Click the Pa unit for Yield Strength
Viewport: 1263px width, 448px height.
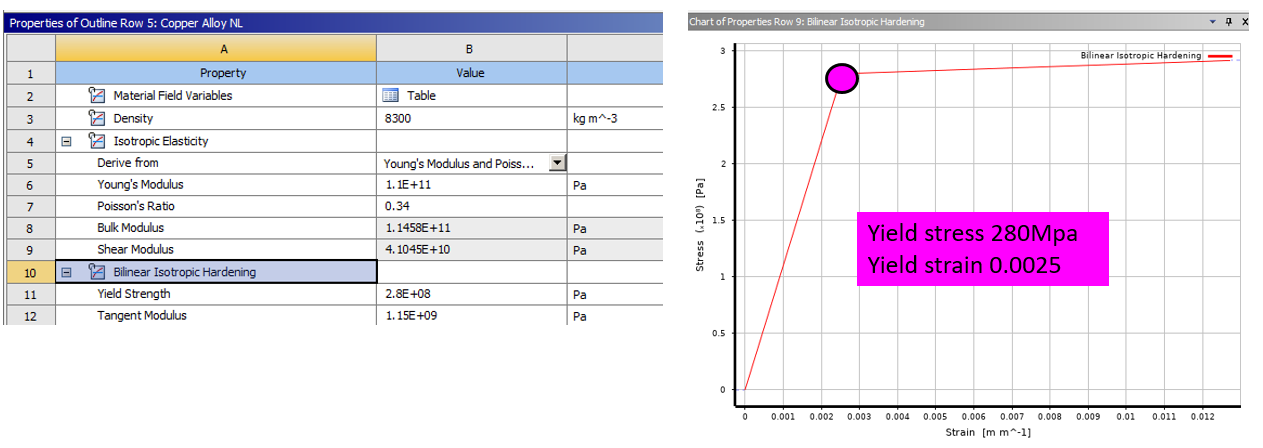click(x=580, y=294)
